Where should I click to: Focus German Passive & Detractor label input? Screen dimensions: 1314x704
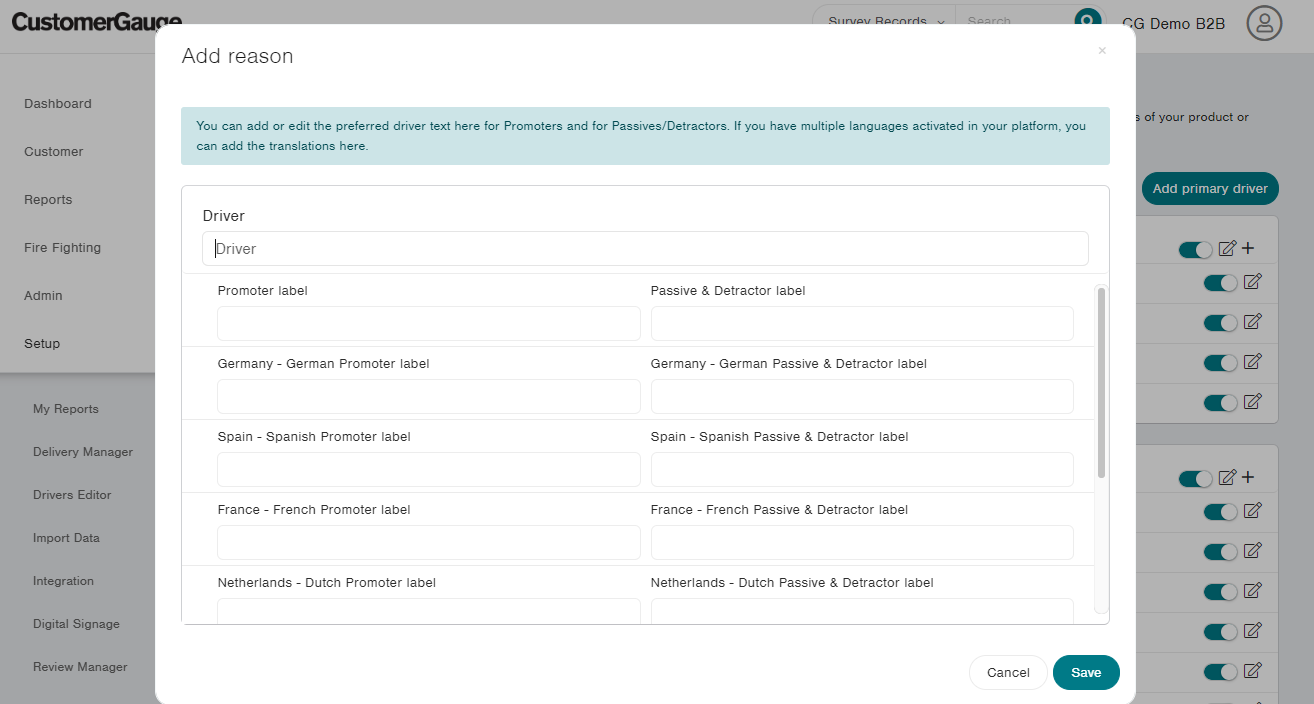pos(862,397)
